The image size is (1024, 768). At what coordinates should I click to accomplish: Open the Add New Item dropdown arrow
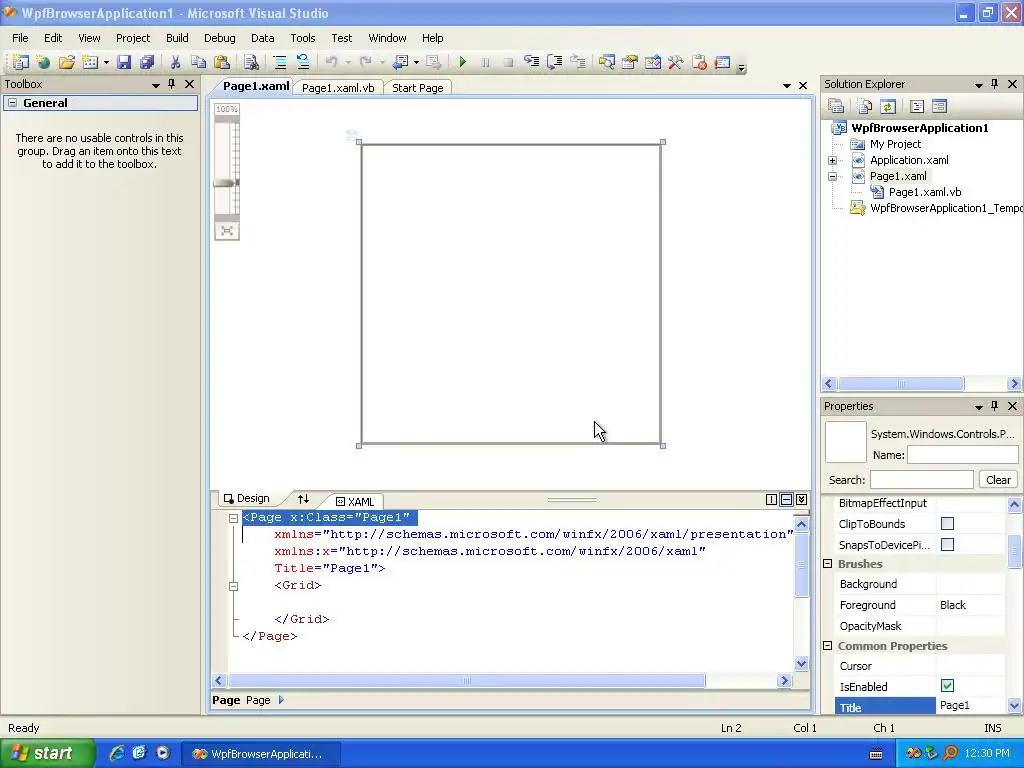tap(106, 63)
